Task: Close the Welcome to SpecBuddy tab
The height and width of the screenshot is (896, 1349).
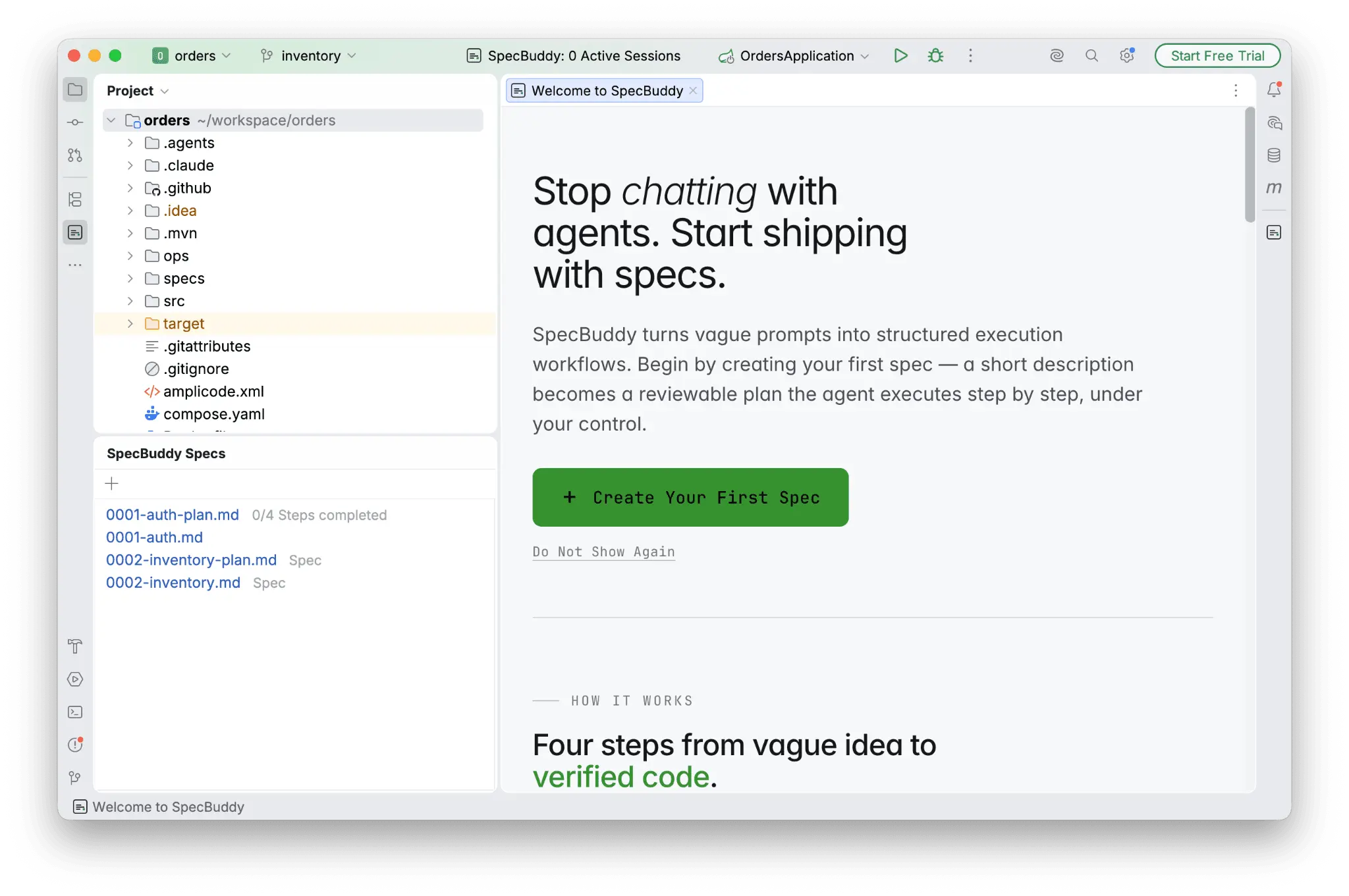Action: pyautogui.click(x=693, y=91)
